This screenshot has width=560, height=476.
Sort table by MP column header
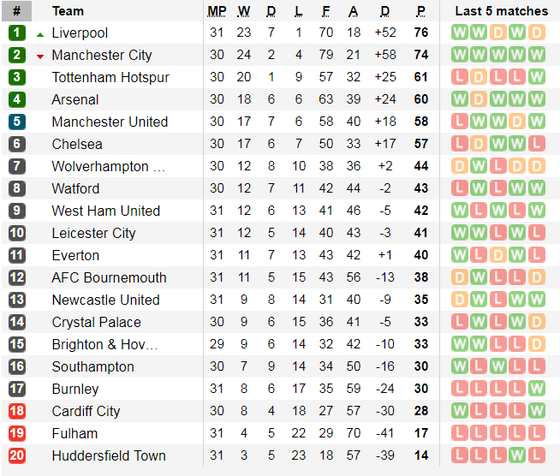pos(217,11)
